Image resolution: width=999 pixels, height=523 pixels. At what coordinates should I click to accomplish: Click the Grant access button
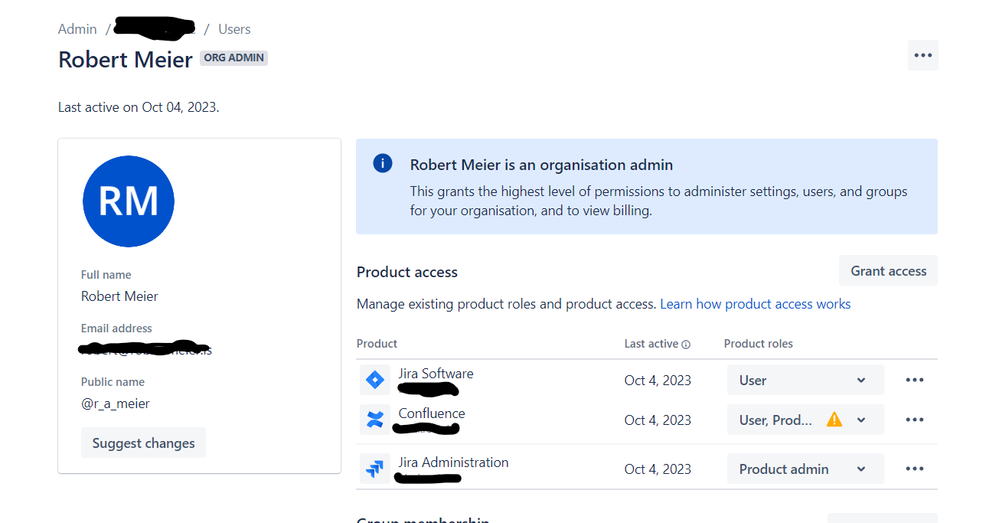click(x=888, y=271)
